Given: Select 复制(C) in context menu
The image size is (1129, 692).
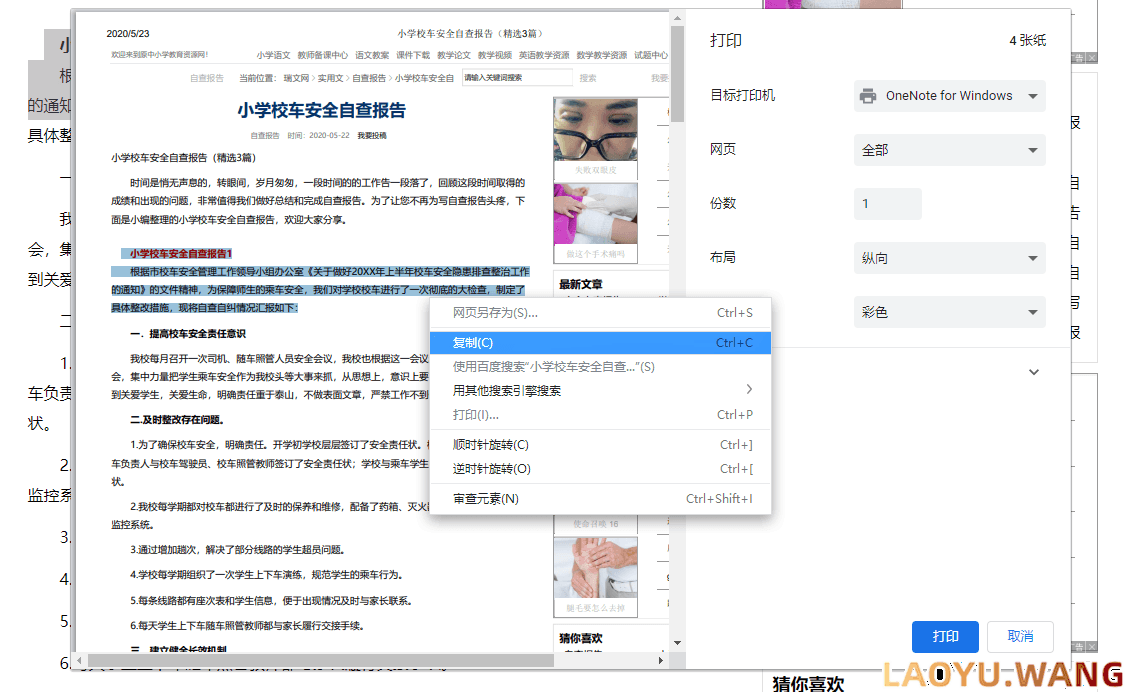Looking at the screenshot, I should point(601,343).
